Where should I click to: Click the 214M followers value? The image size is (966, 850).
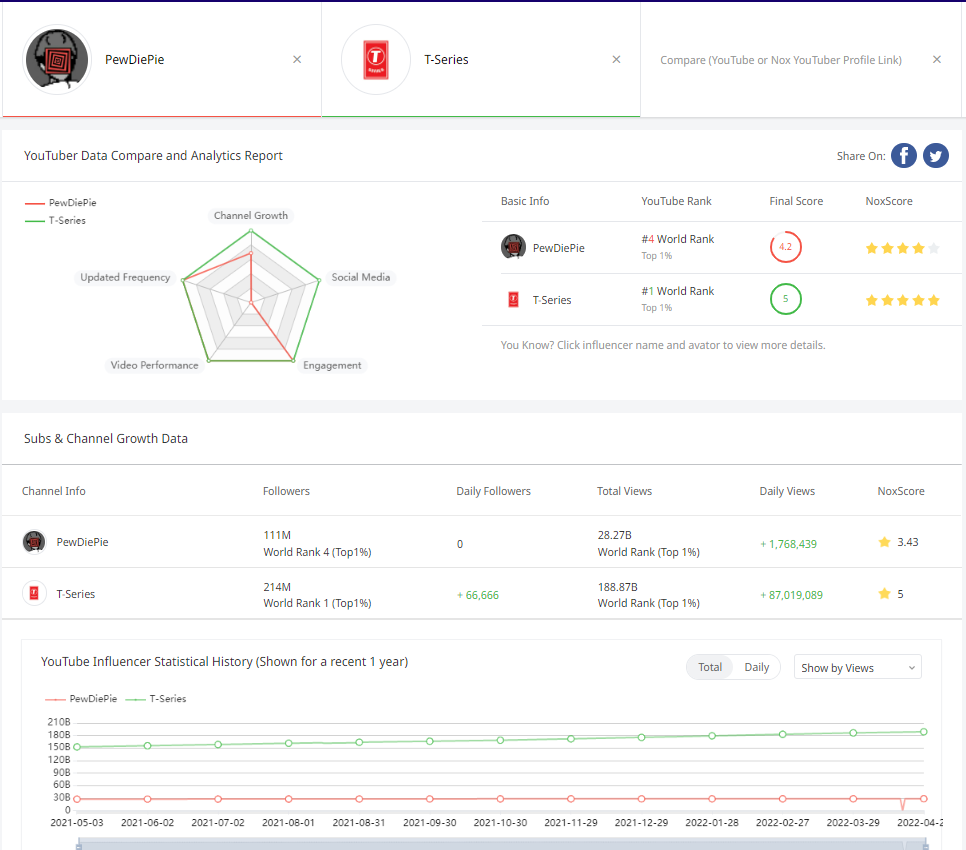[277, 588]
